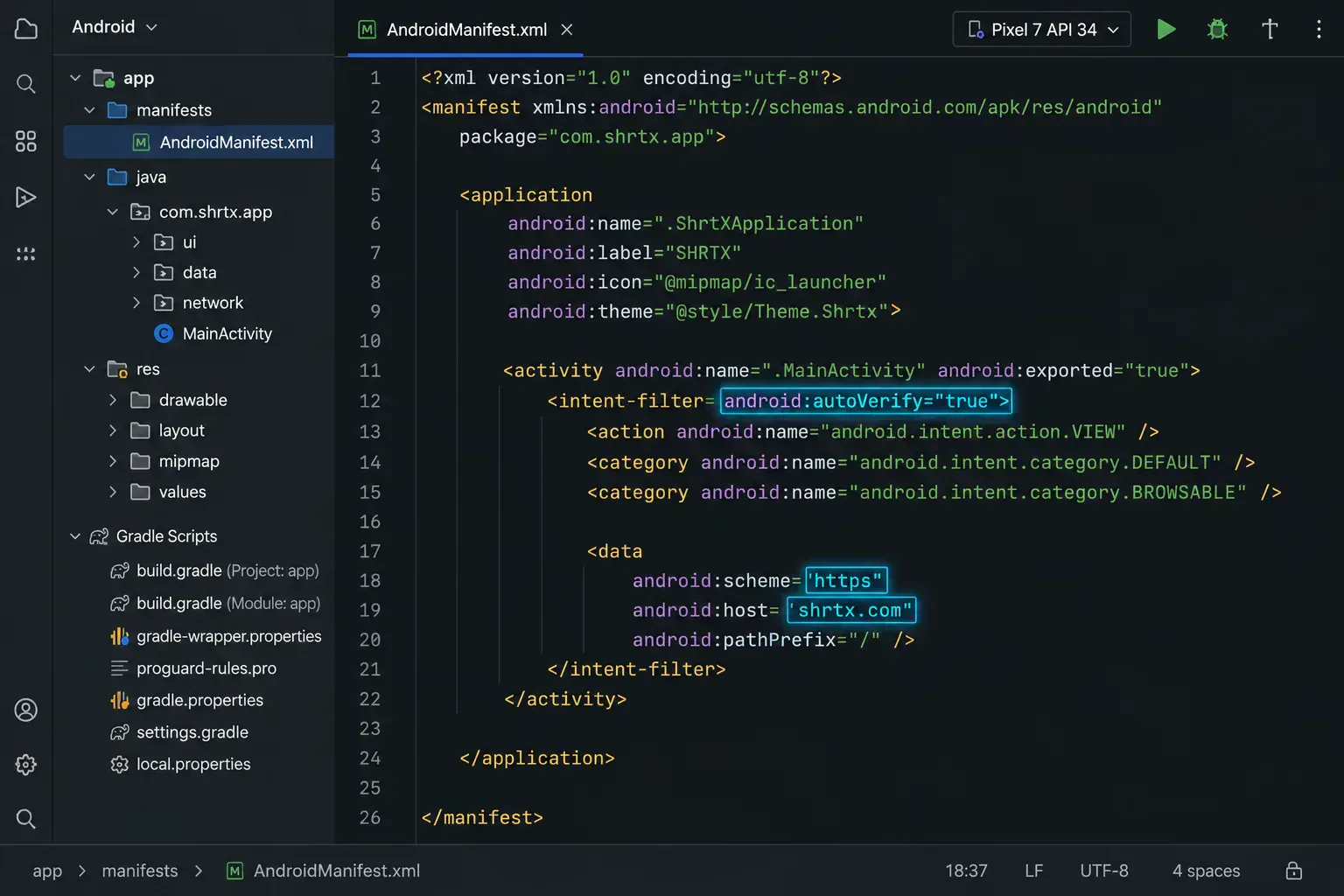This screenshot has width=1344, height=896.
Task: Click the </manifest> closing tag
Action: (482, 817)
